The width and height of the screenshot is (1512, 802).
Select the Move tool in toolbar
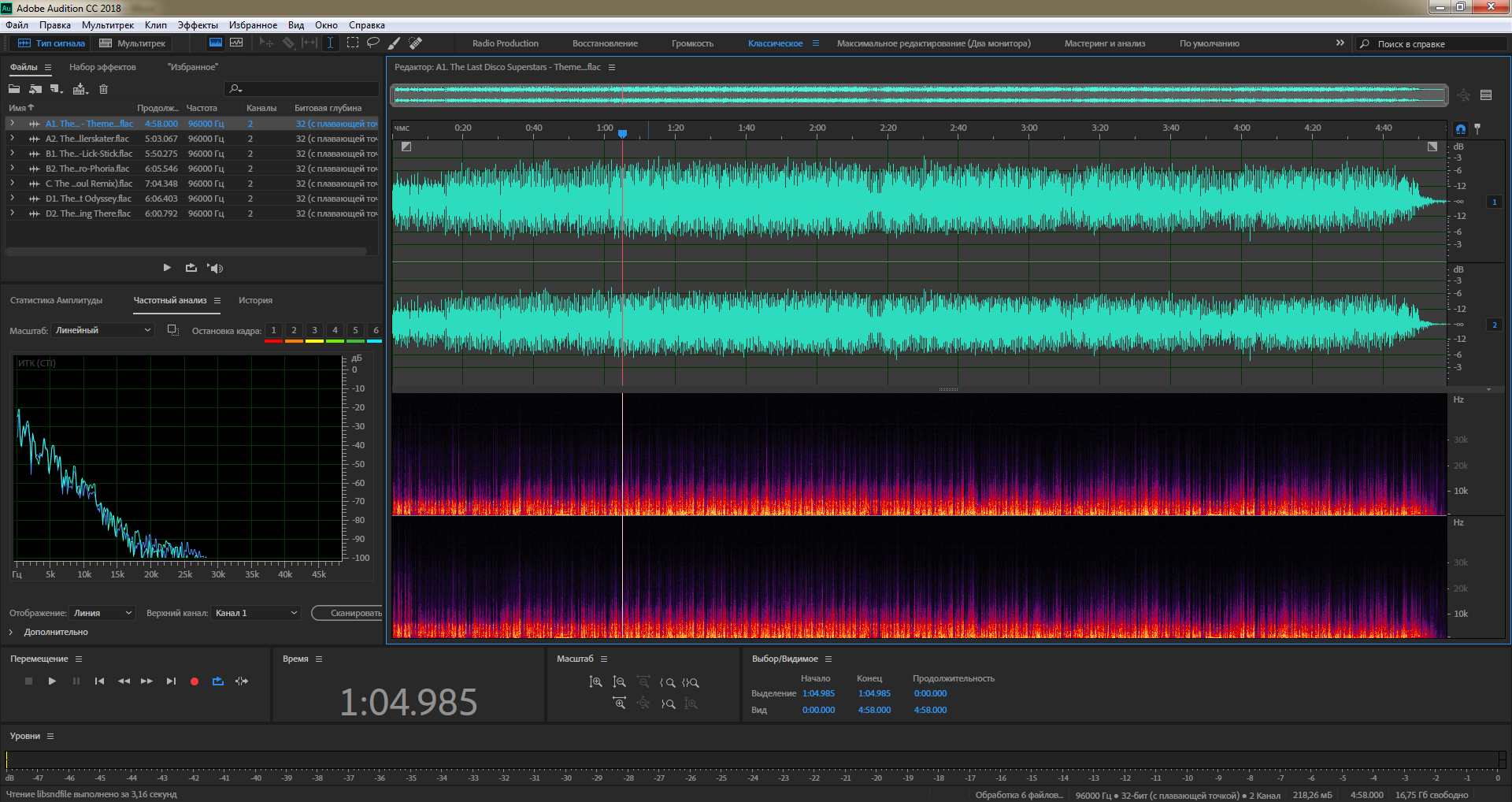(266, 43)
